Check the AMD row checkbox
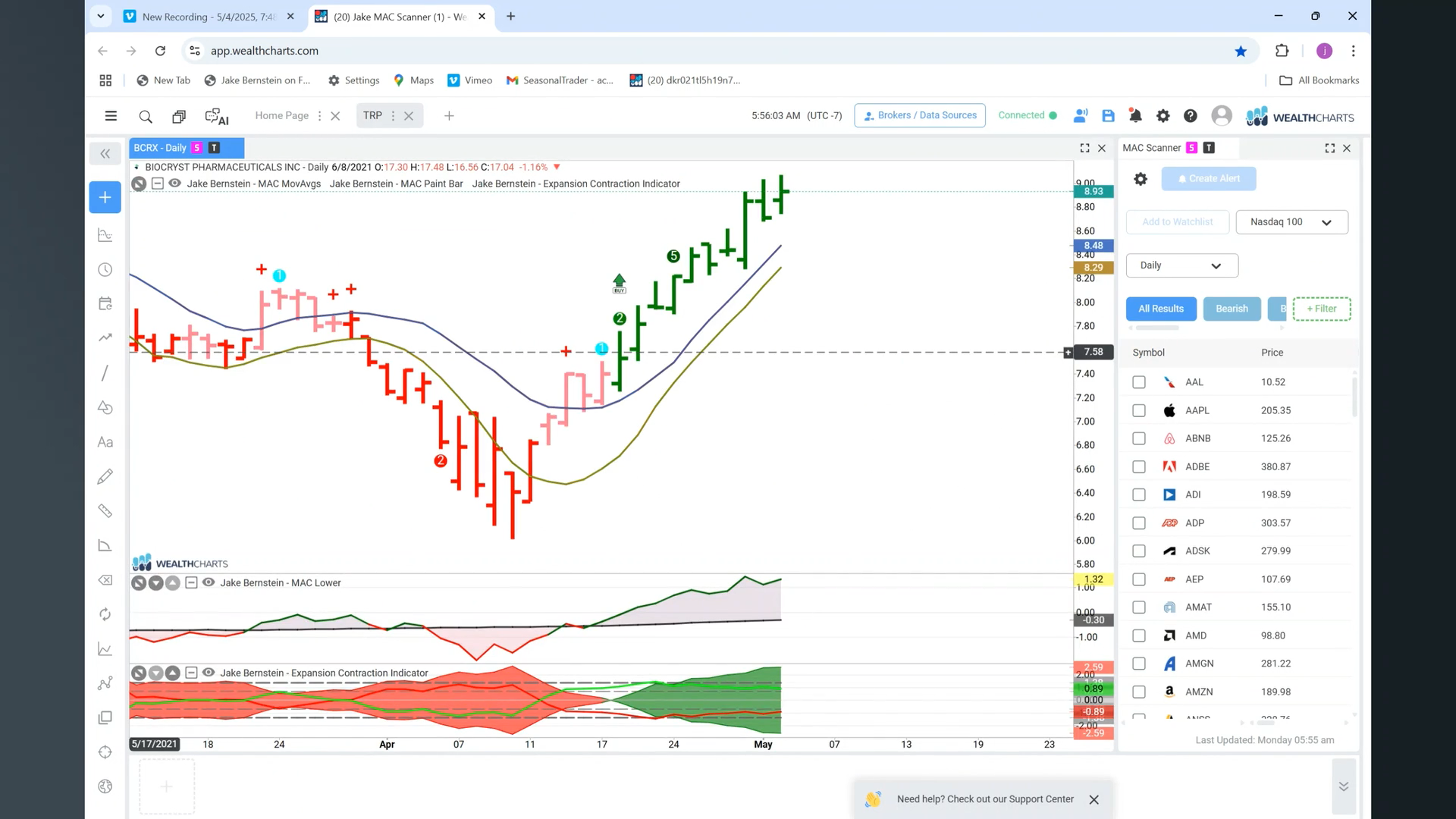This screenshot has height=819, width=1456. (x=1138, y=635)
